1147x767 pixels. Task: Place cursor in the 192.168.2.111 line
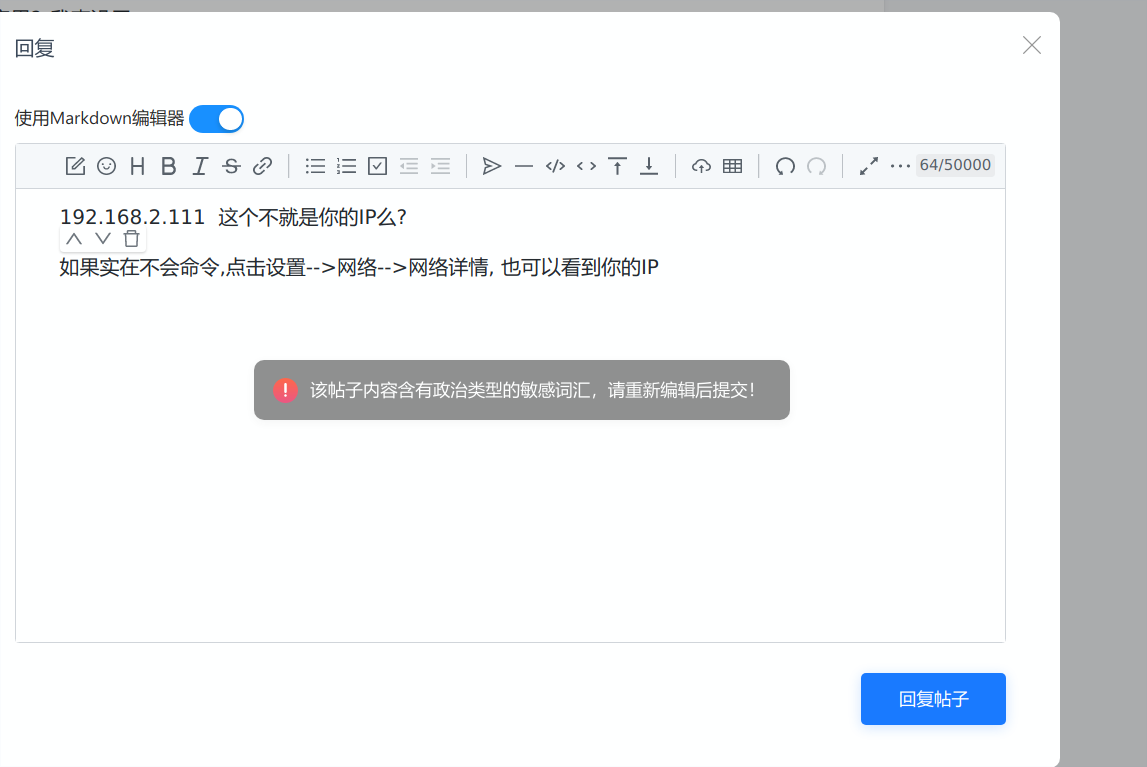coord(233,217)
